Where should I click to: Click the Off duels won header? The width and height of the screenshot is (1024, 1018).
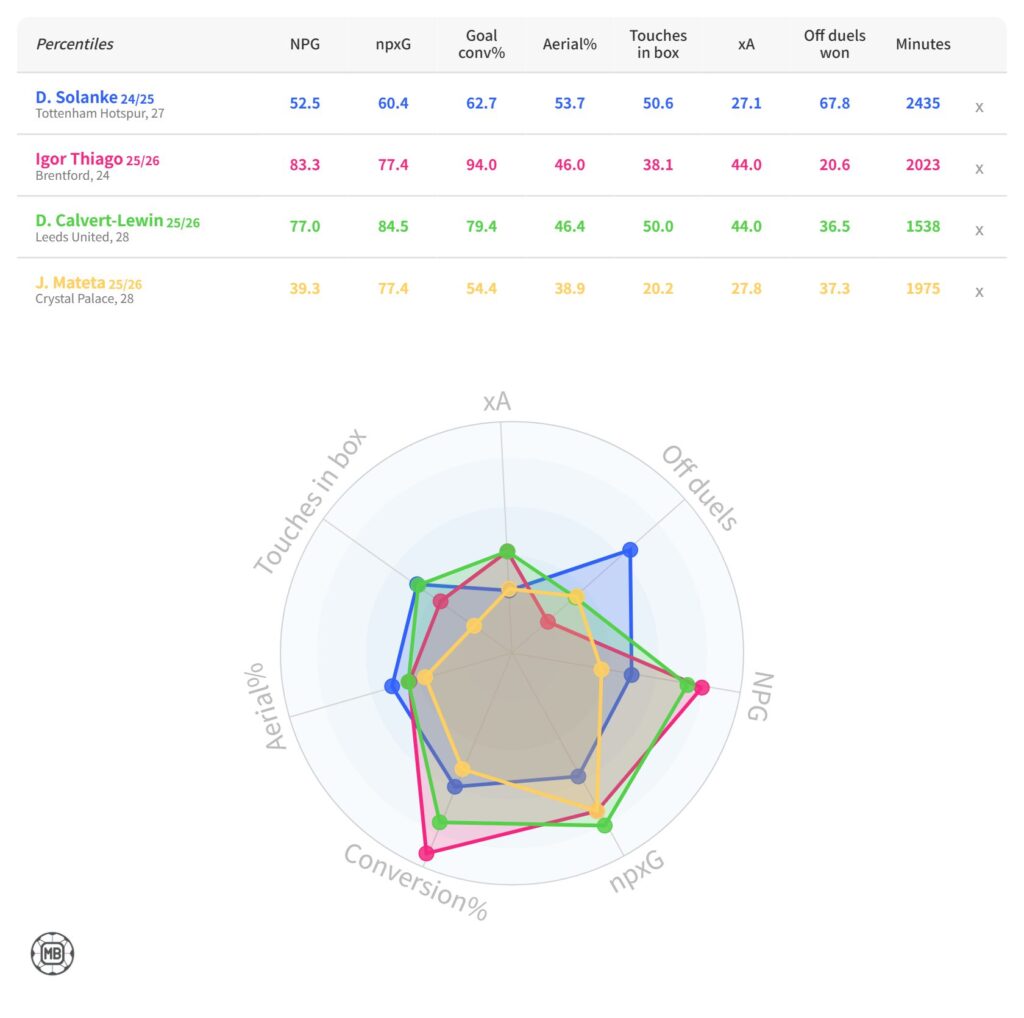(834, 44)
